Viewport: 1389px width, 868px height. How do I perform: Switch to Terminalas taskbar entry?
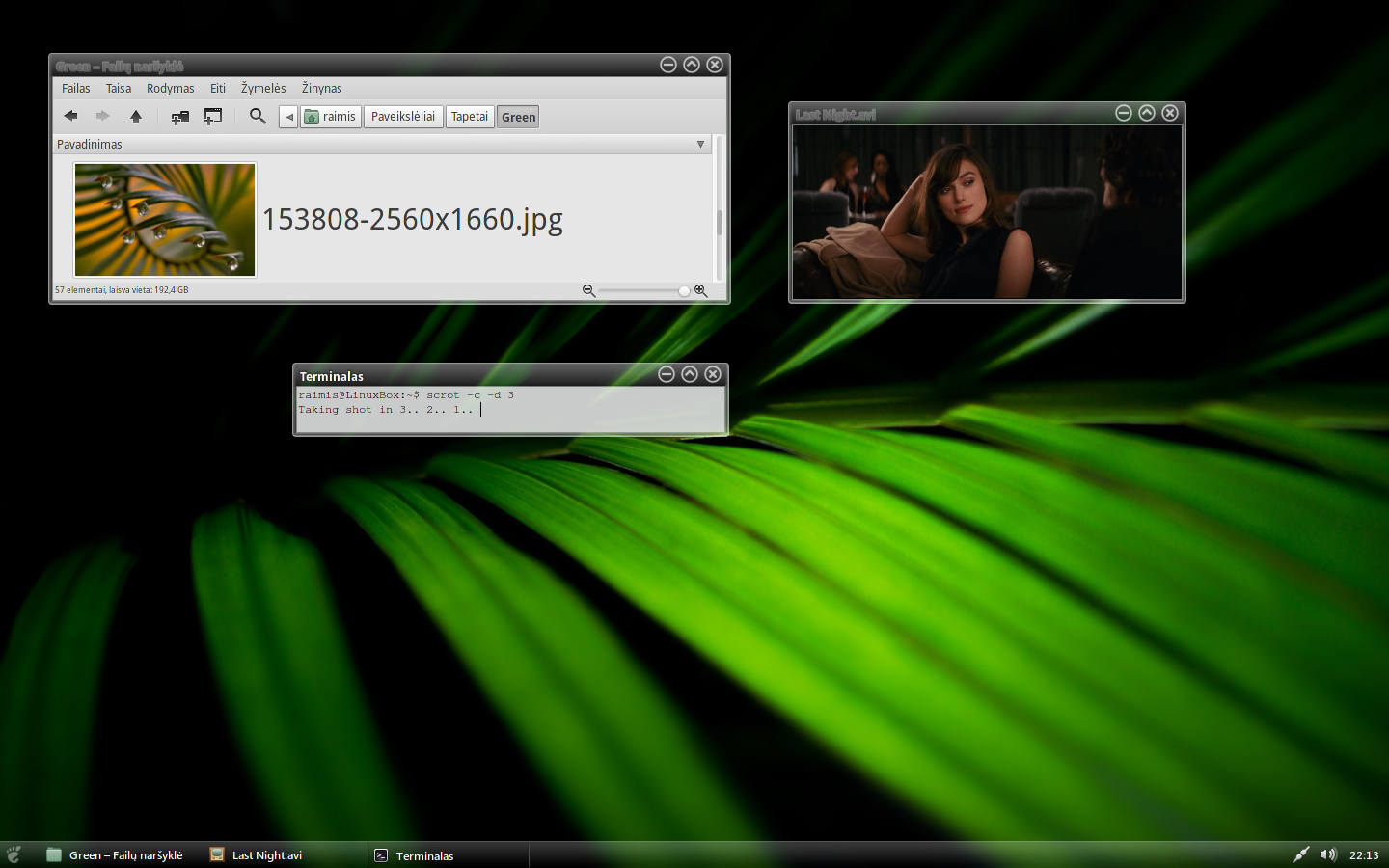point(448,854)
